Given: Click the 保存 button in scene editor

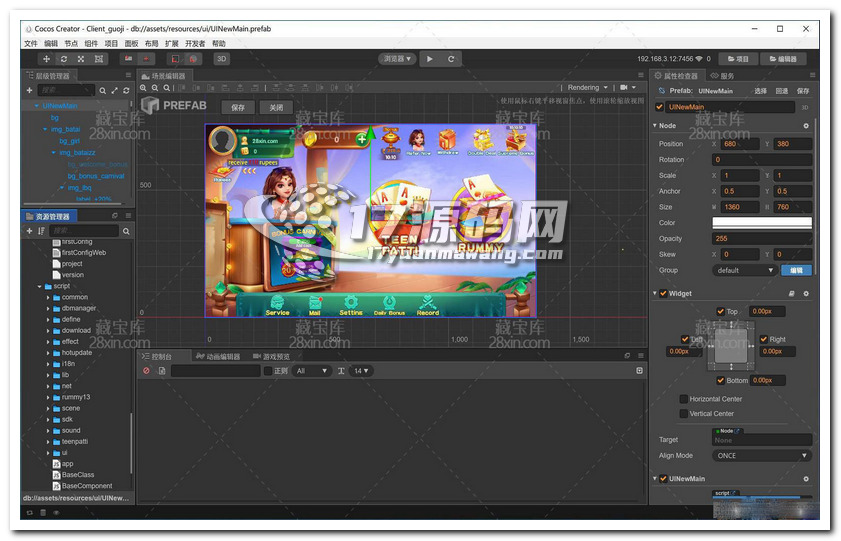Looking at the screenshot, I should (x=238, y=107).
